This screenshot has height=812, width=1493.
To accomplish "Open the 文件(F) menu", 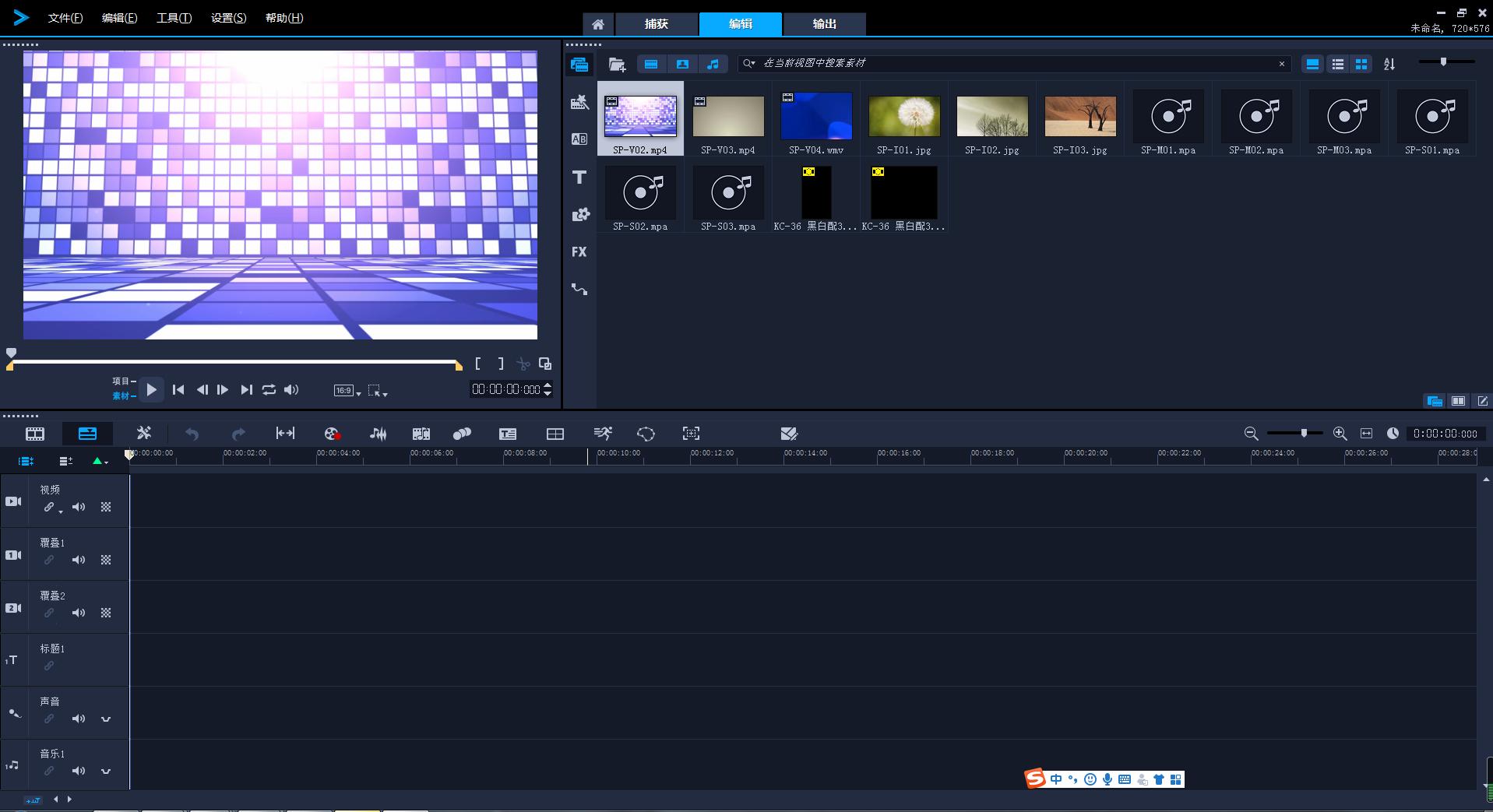I will pos(65,18).
